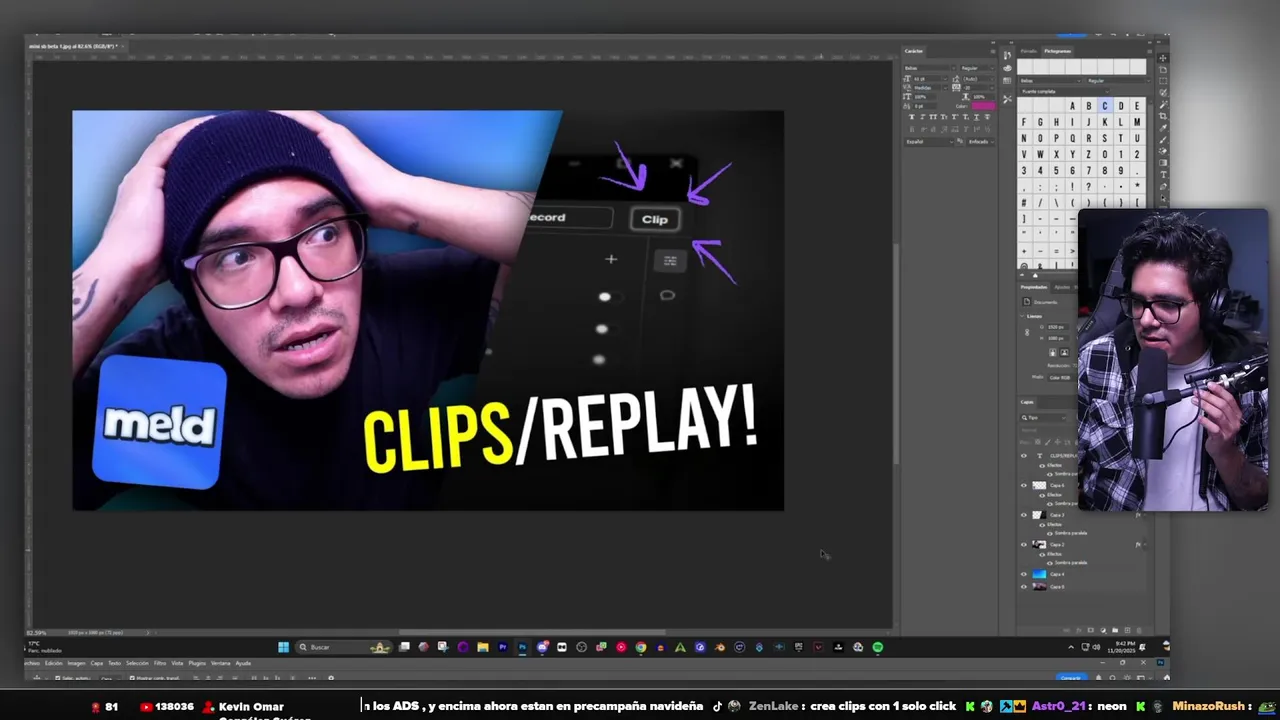Click the Delete layer trash icon
This screenshot has width=1280, height=720.
coord(1139,630)
